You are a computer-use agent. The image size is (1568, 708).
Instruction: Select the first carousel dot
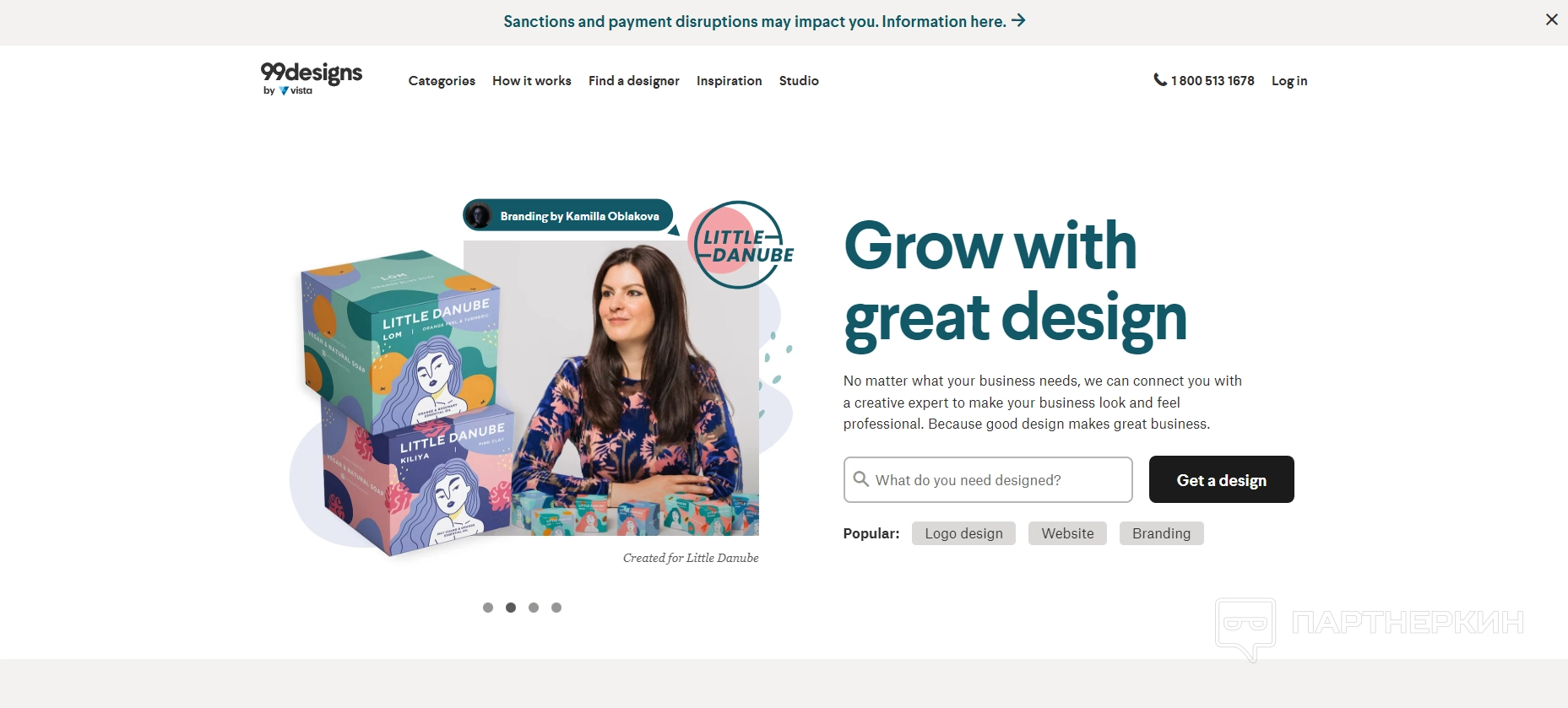488,608
